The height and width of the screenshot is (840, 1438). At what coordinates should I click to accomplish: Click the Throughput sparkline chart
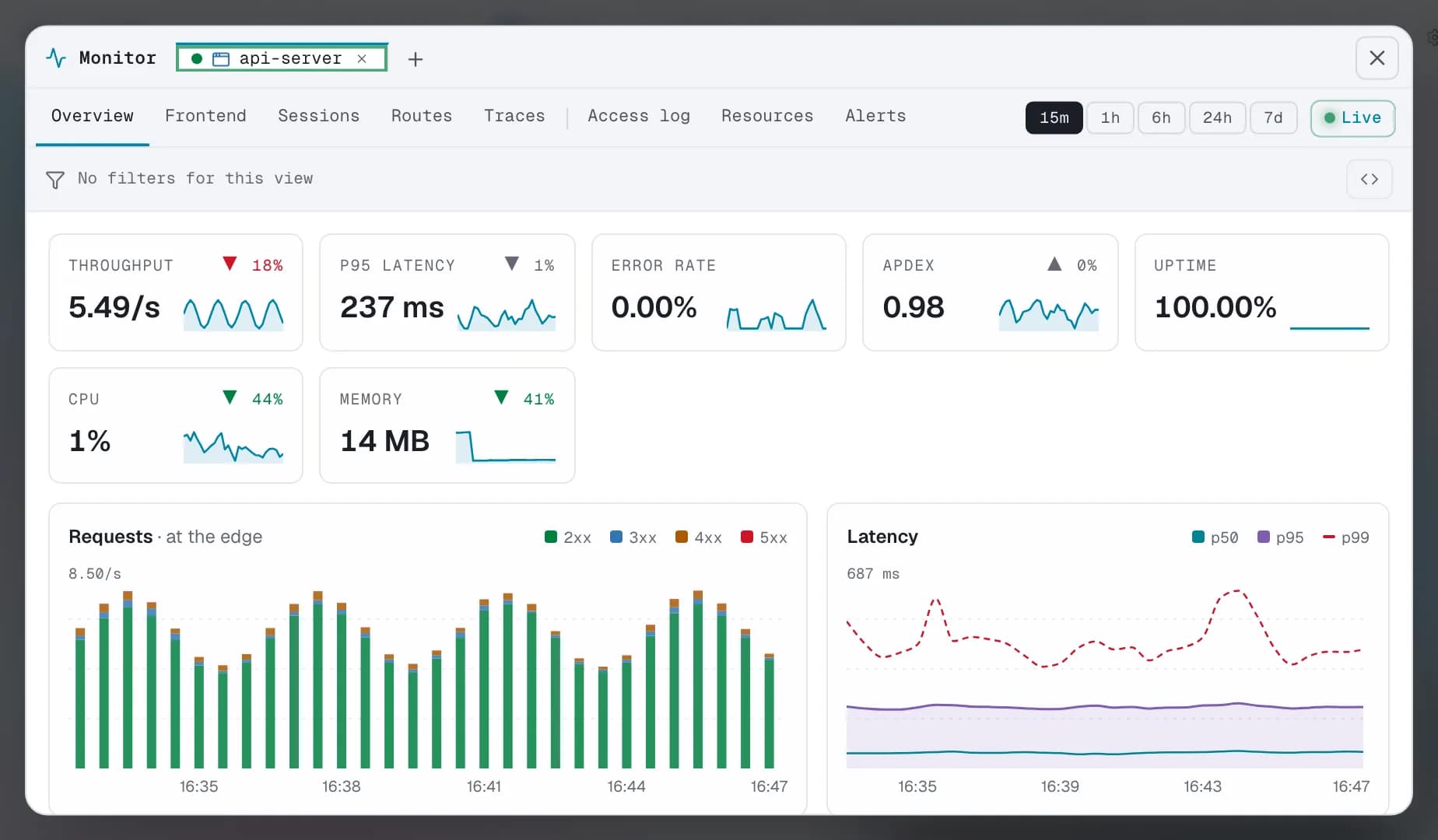pos(233,313)
